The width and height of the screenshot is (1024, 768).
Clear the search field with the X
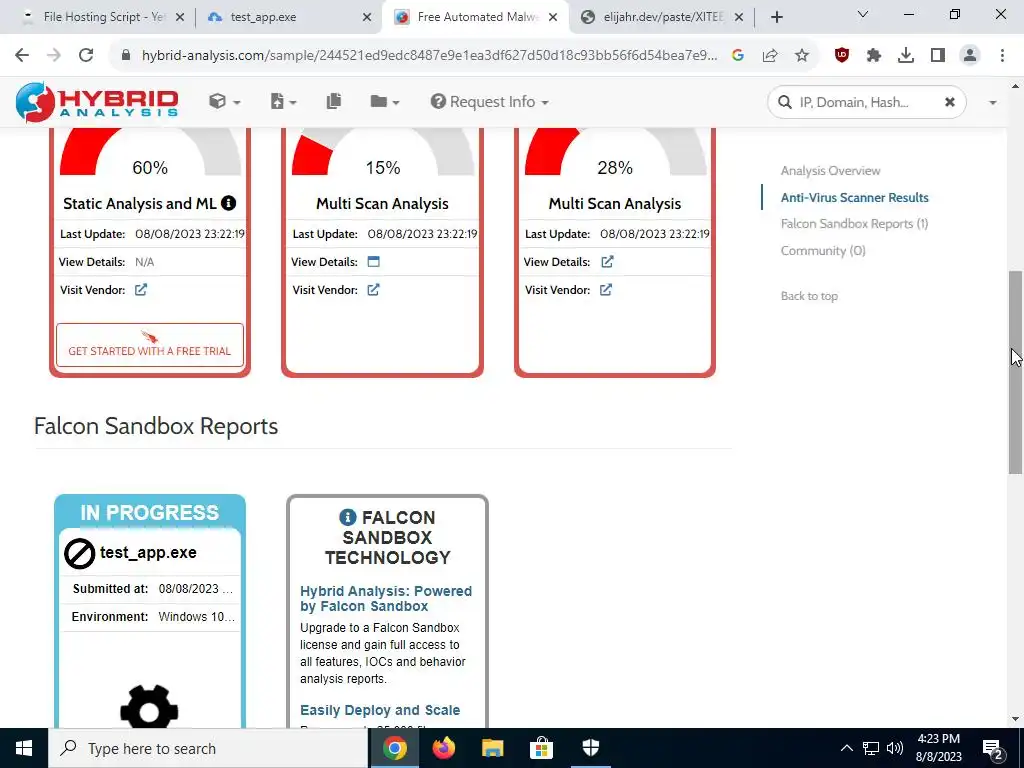pos(950,102)
